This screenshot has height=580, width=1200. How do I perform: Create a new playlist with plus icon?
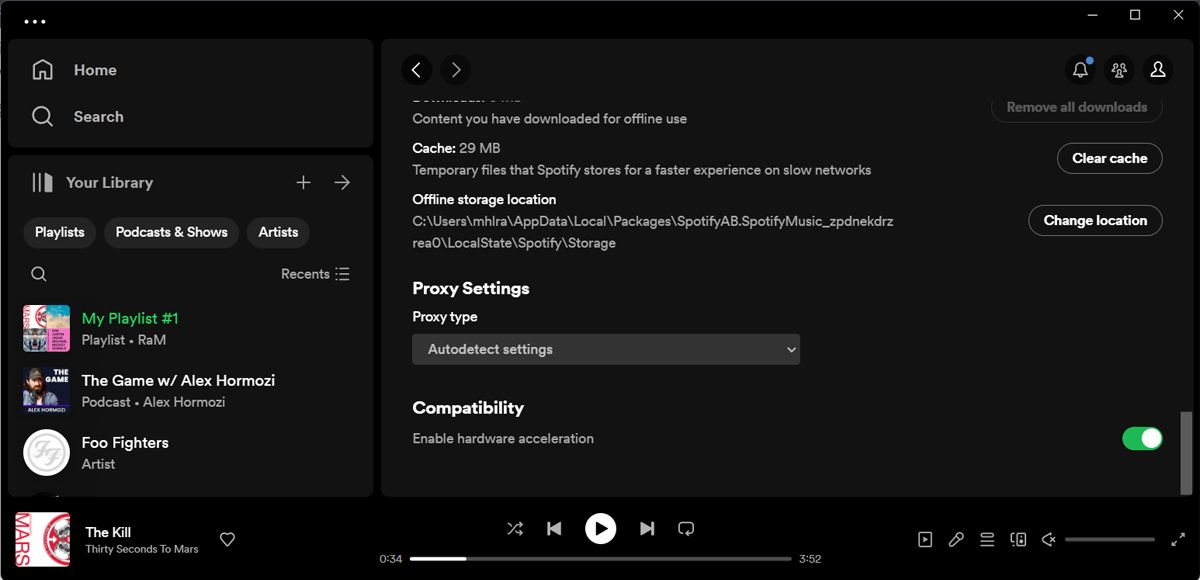pyautogui.click(x=303, y=182)
